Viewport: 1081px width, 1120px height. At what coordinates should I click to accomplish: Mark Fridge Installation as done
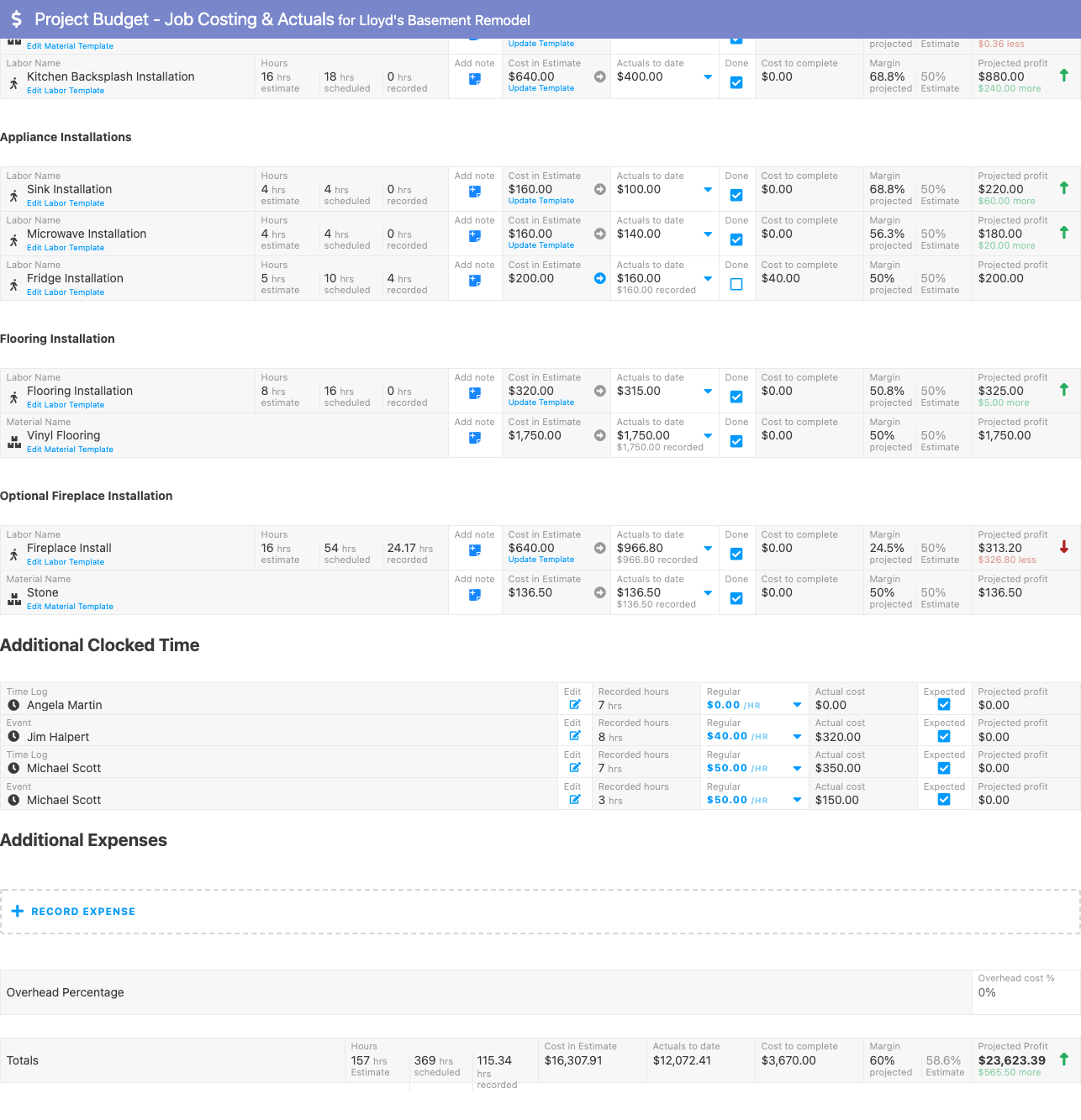[x=736, y=284]
